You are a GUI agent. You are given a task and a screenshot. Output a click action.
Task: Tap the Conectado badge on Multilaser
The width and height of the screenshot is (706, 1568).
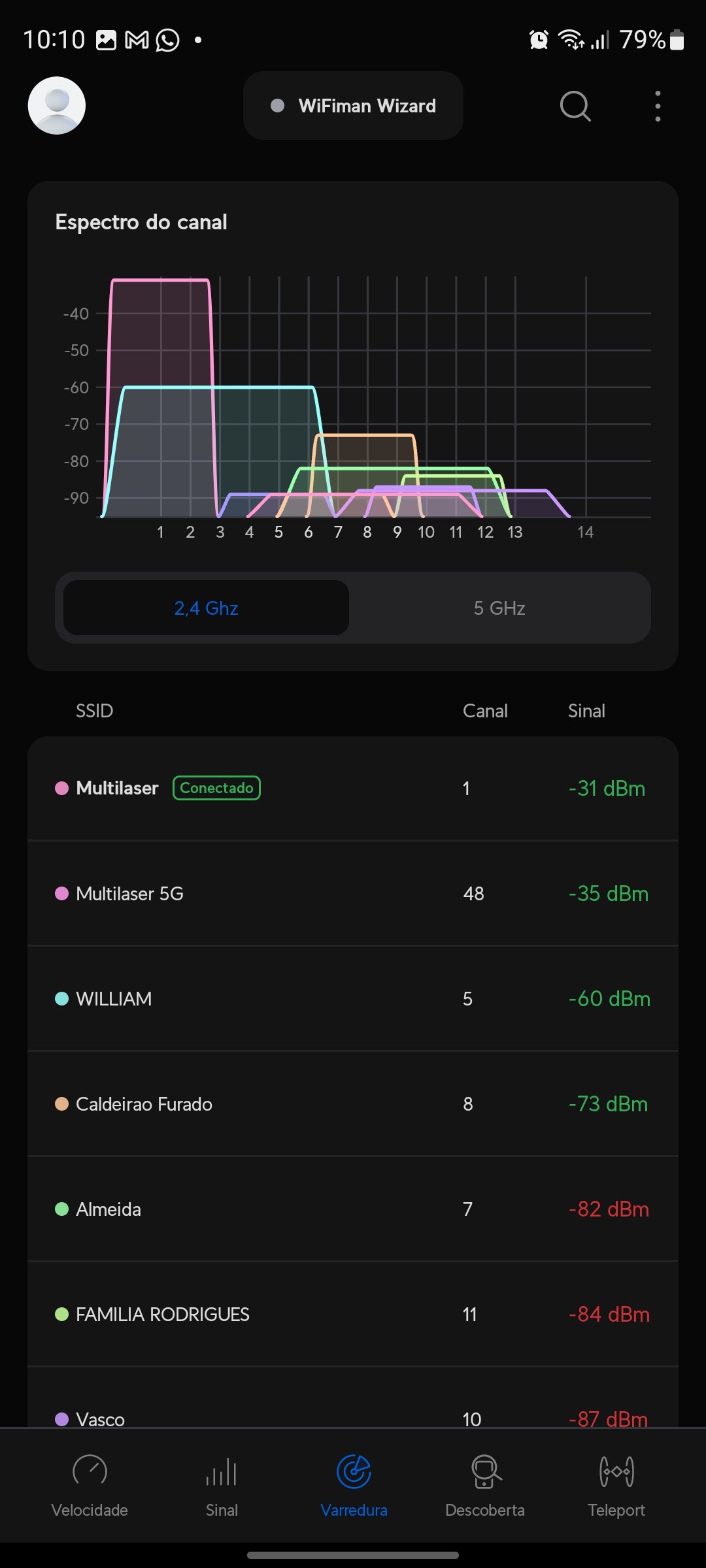pos(216,788)
